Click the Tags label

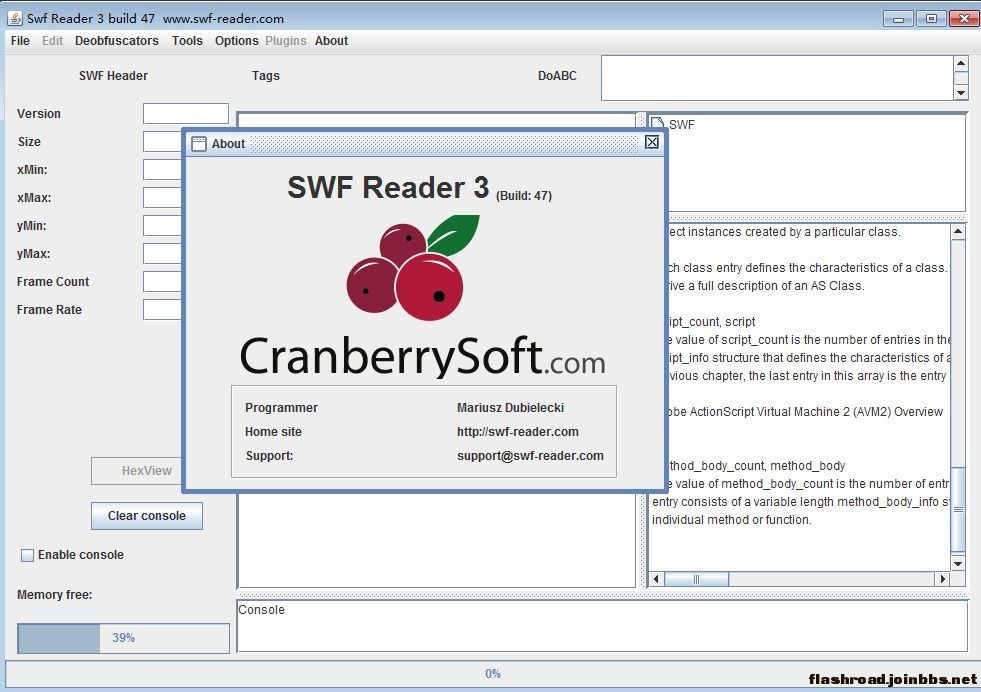pos(266,76)
